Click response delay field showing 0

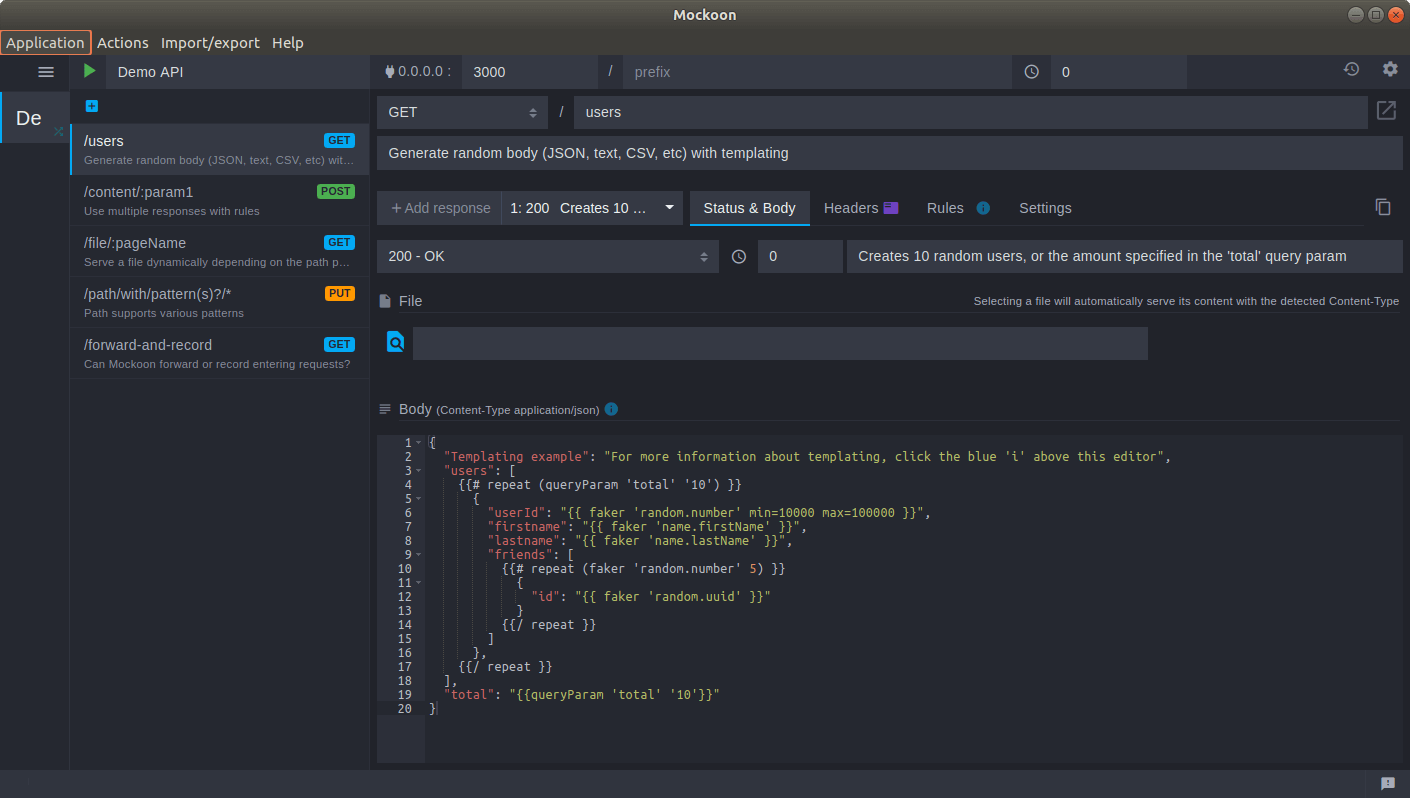coord(800,256)
